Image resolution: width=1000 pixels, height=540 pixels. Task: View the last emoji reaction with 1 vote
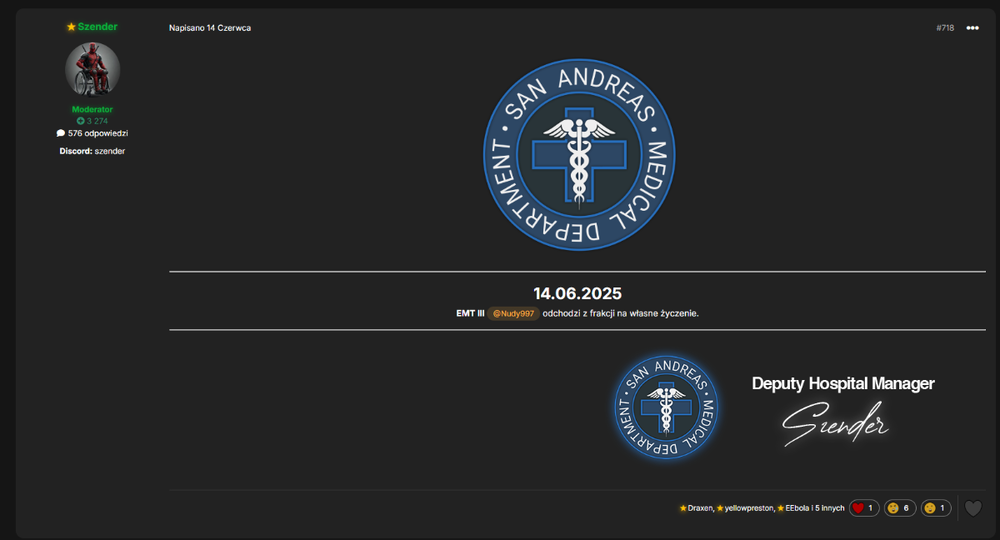click(936, 508)
